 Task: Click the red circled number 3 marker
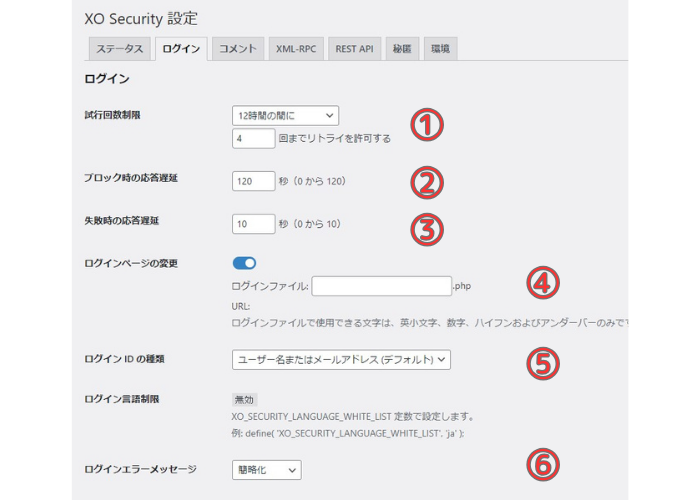click(427, 229)
